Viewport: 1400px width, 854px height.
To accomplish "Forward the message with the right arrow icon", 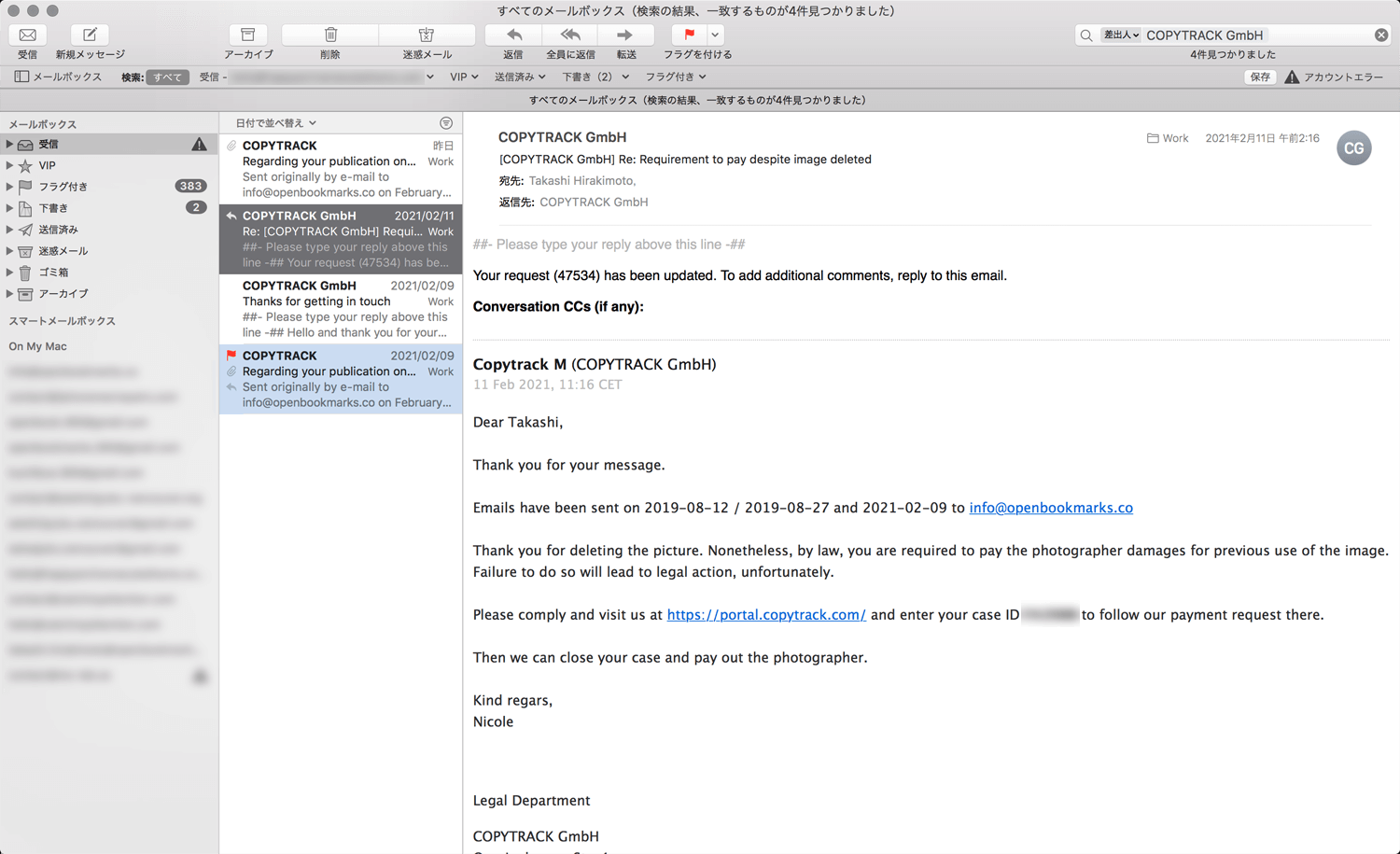I will (x=625, y=35).
